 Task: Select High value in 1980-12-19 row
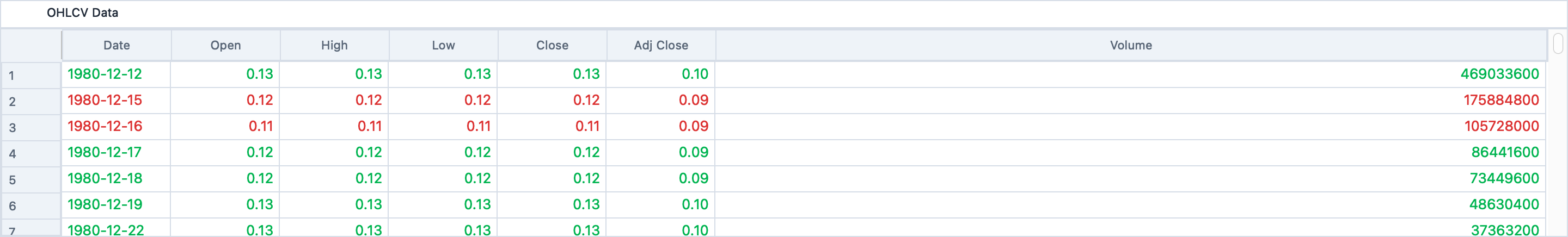(334, 205)
